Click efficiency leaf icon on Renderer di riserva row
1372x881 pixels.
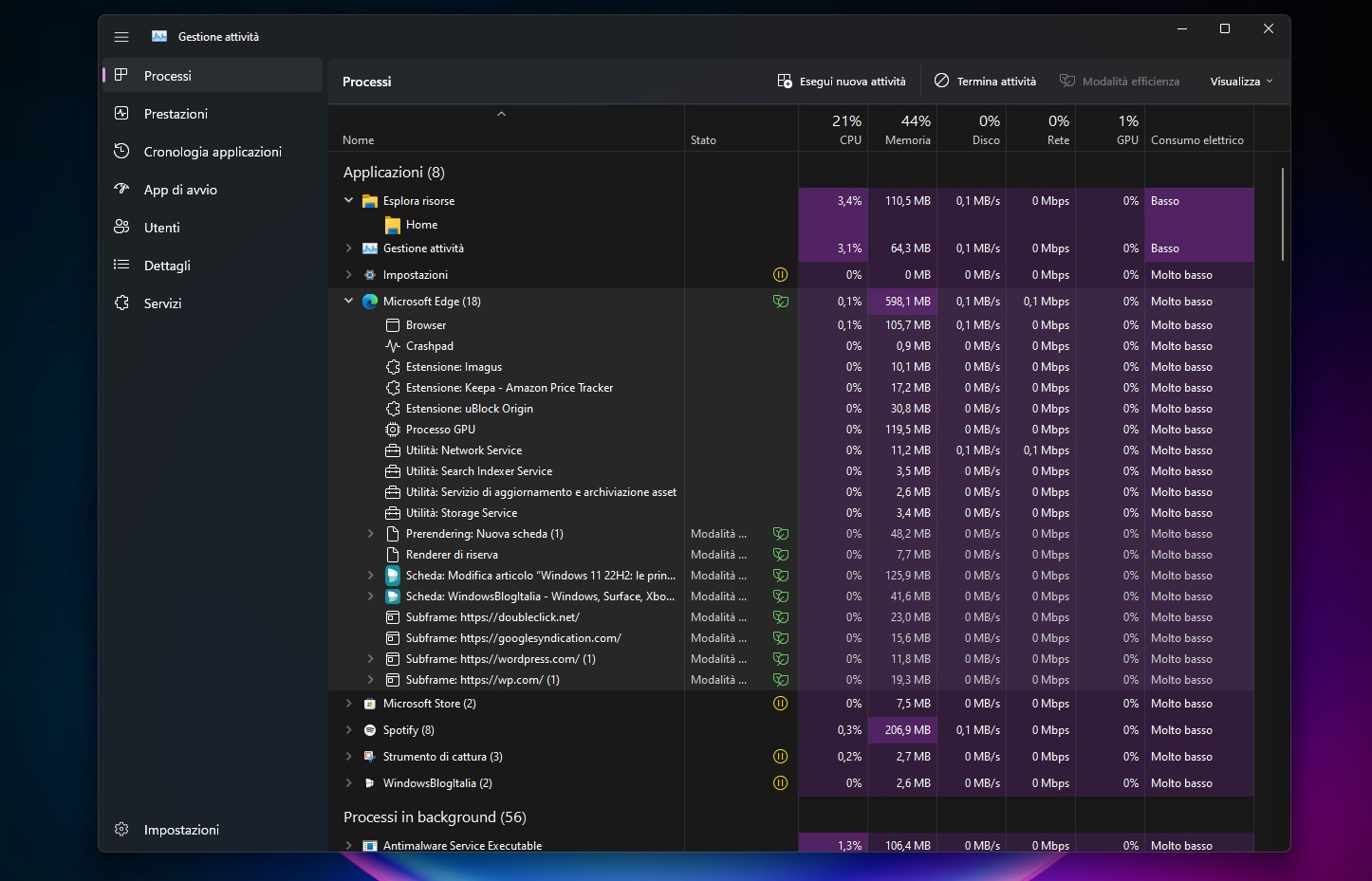tap(781, 555)
